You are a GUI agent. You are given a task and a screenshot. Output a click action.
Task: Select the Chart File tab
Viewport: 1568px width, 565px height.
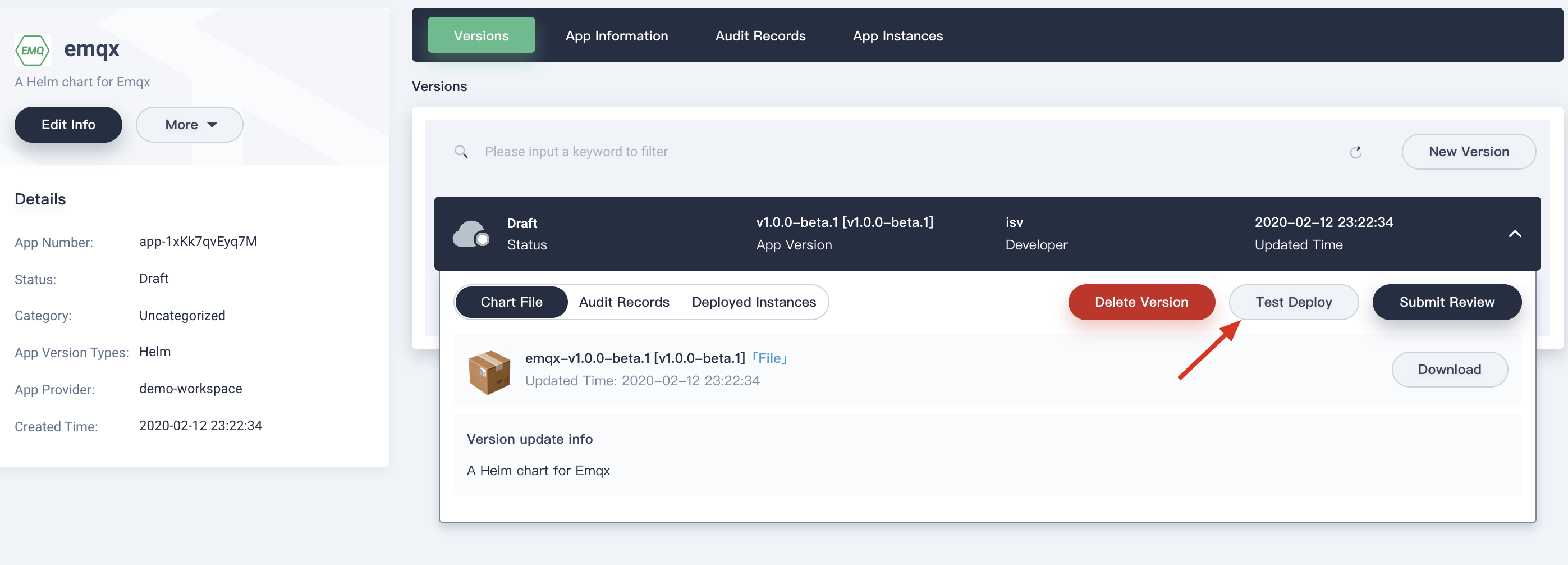click(x=511, y=302)
